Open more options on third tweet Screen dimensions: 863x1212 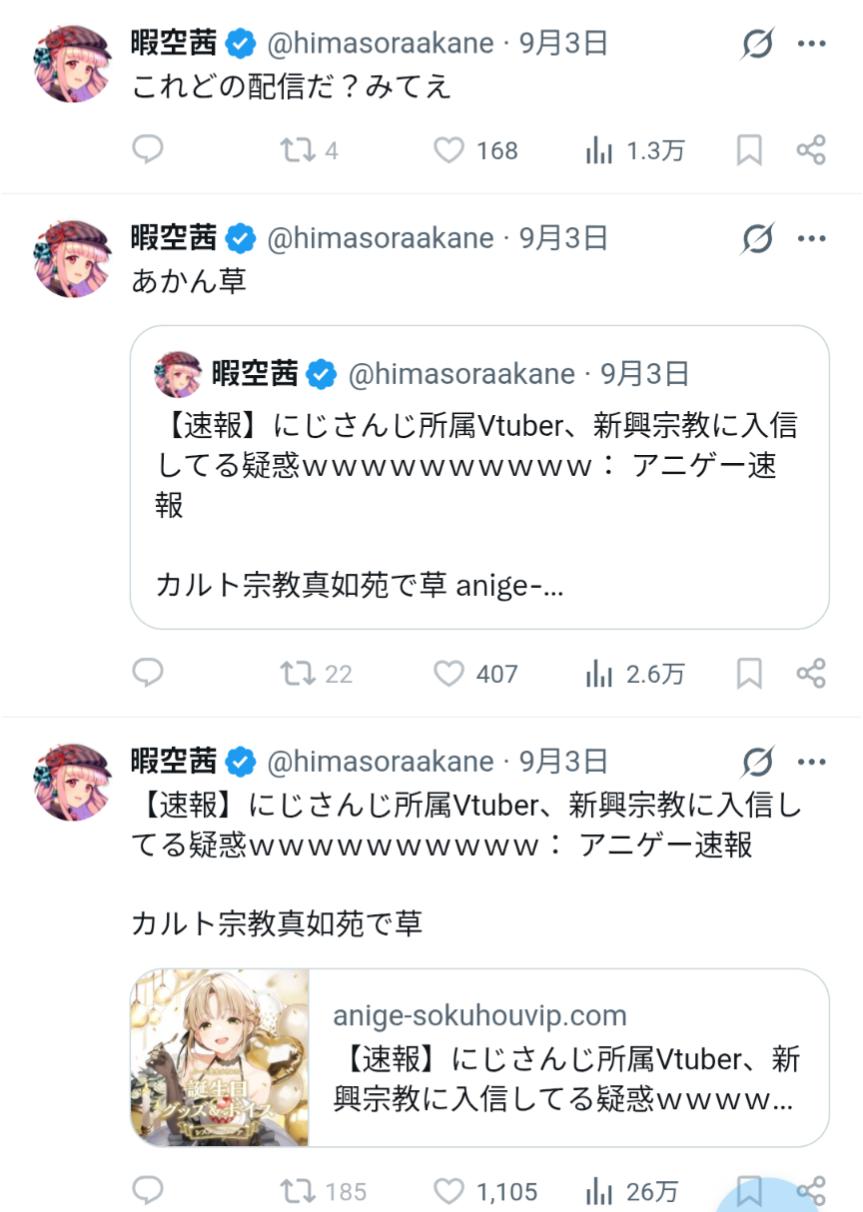click(811, 762)
